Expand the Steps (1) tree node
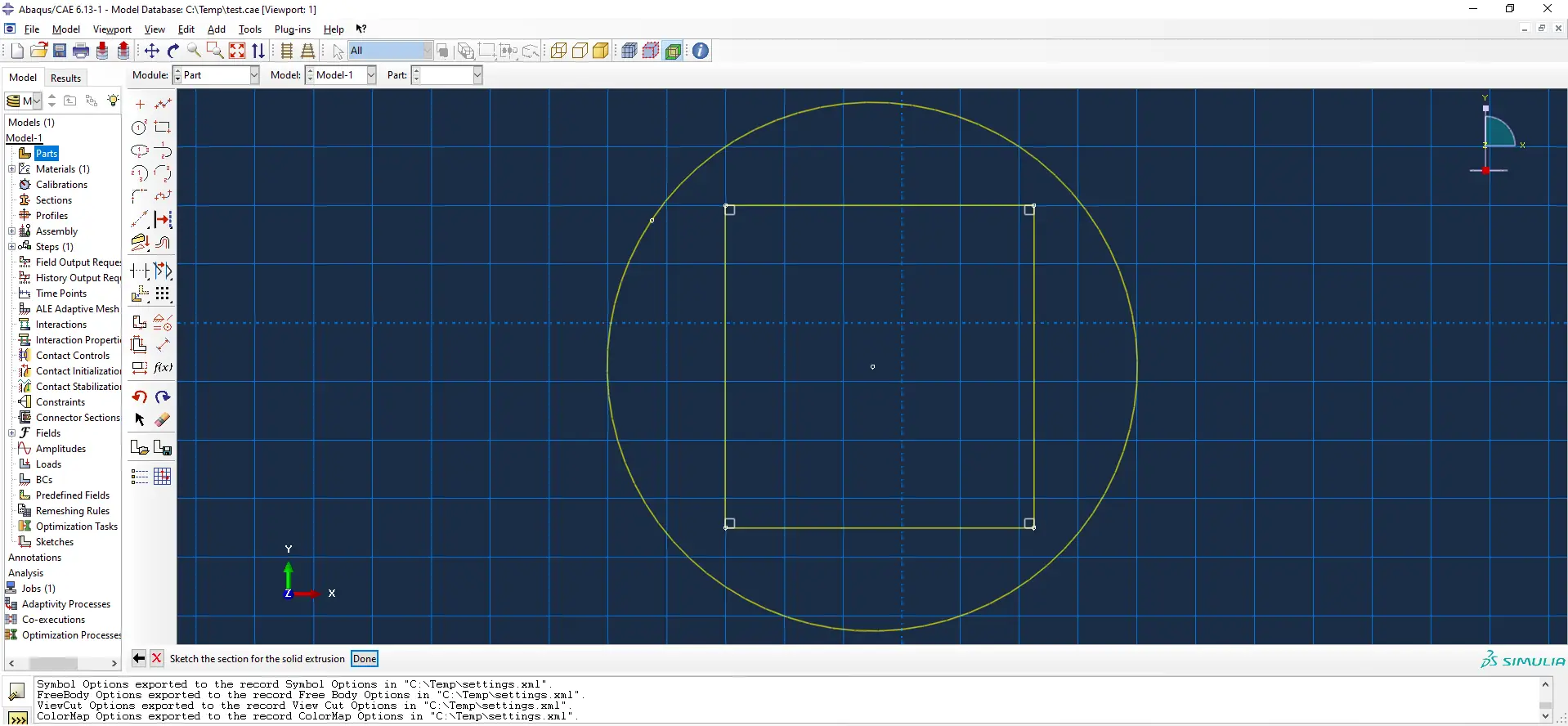This screenshot has height=726, width=1568. [11, 247]
